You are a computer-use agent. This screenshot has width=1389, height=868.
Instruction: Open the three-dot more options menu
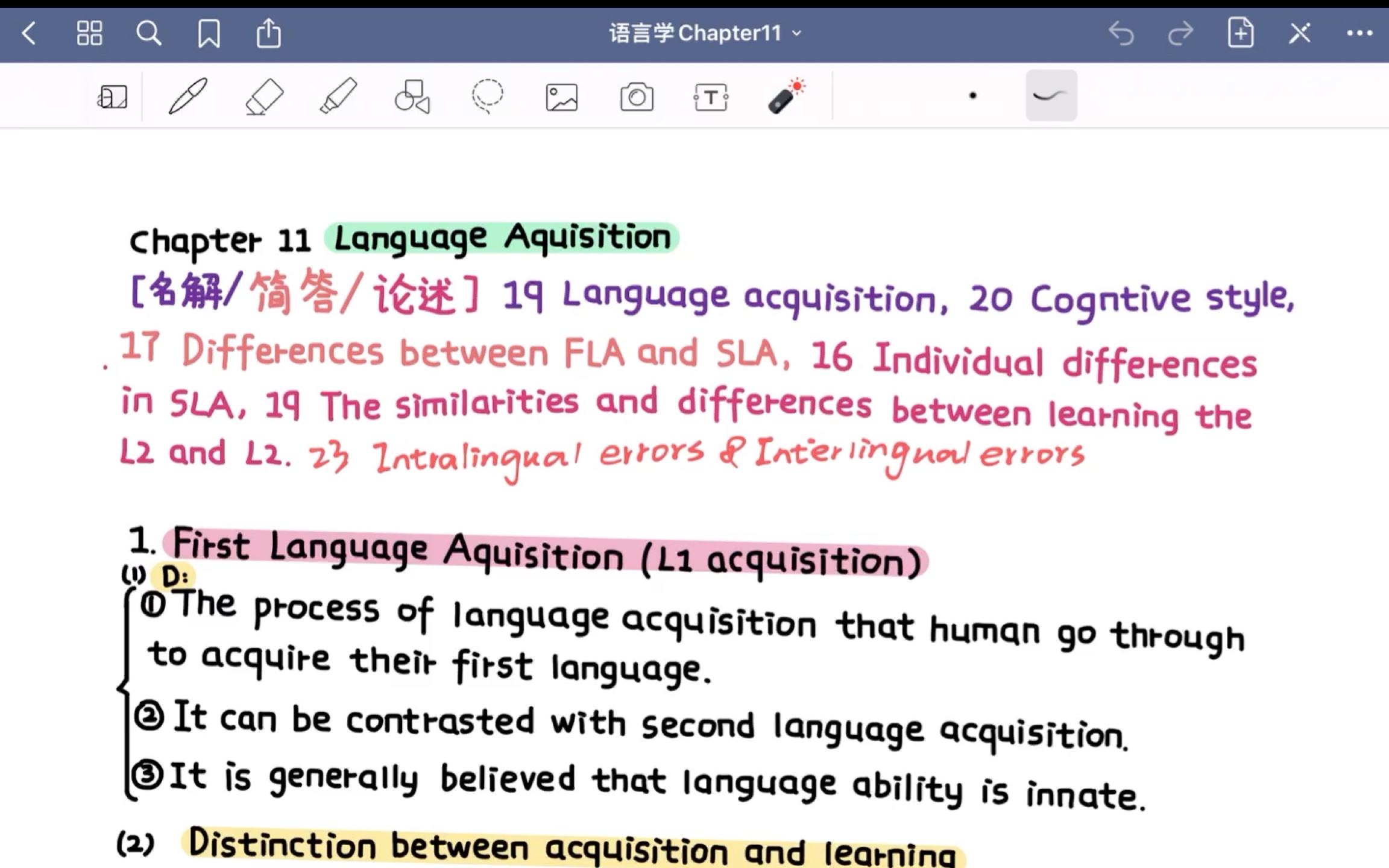pyautogui.click(x=1359, y=33)
